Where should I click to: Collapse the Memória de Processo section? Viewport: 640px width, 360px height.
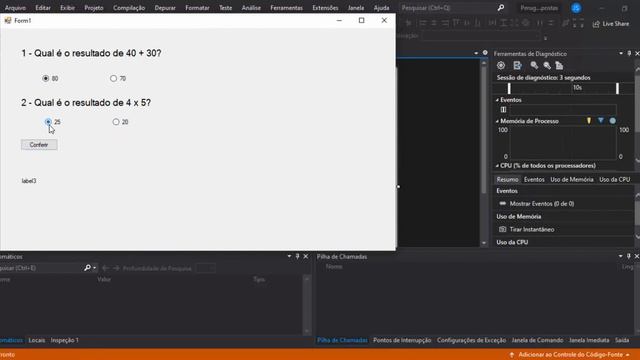[497, 121]
